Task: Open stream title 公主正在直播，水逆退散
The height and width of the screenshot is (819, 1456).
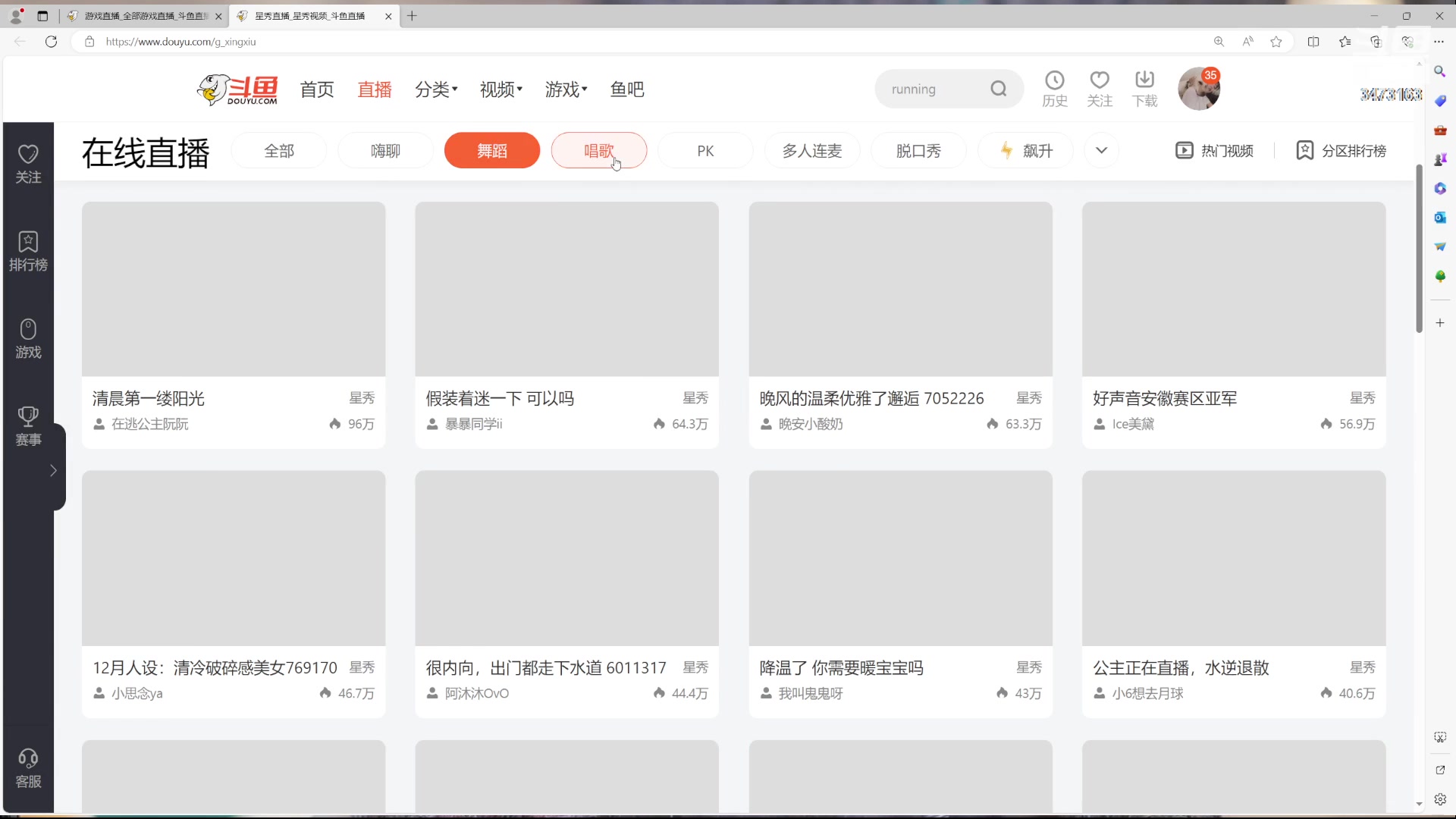Action: click(1181, 667)
